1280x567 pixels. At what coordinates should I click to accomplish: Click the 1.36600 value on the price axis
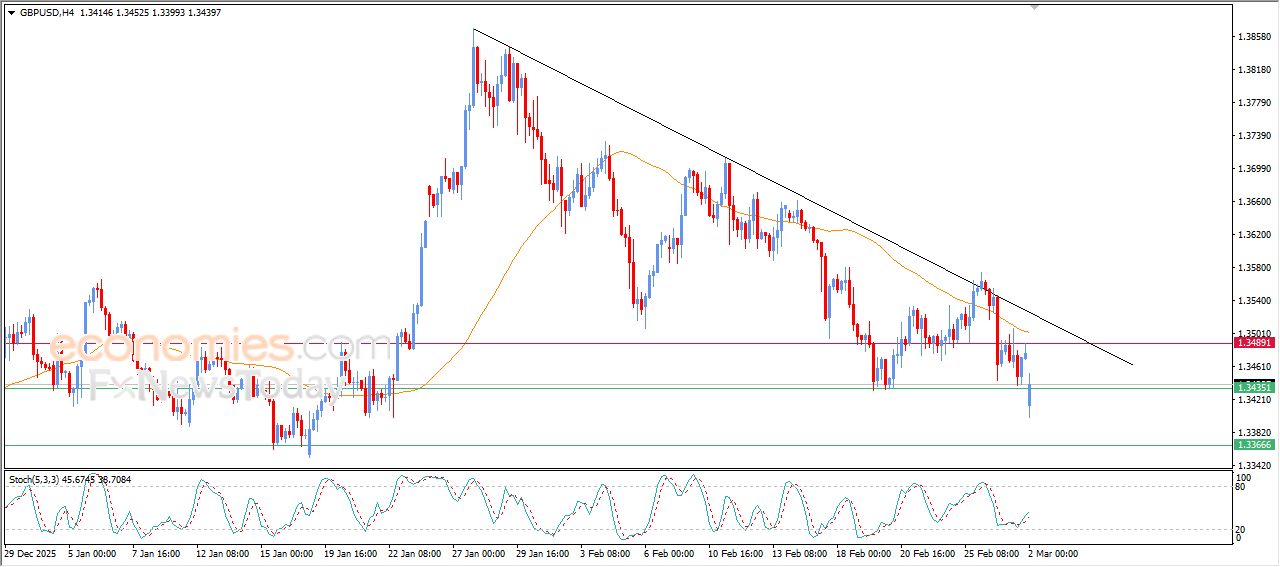tap(1254, 202)
